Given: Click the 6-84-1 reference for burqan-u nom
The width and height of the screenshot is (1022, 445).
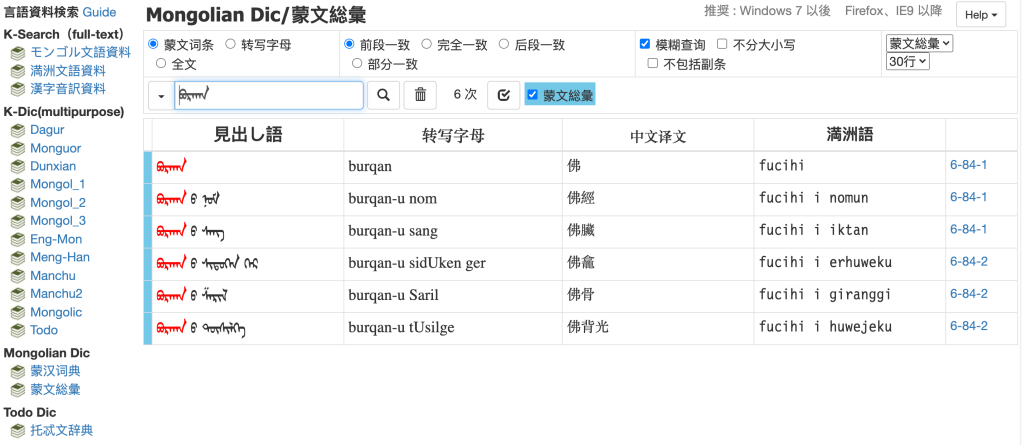Looking at the screenshot, I should (968, 197).
